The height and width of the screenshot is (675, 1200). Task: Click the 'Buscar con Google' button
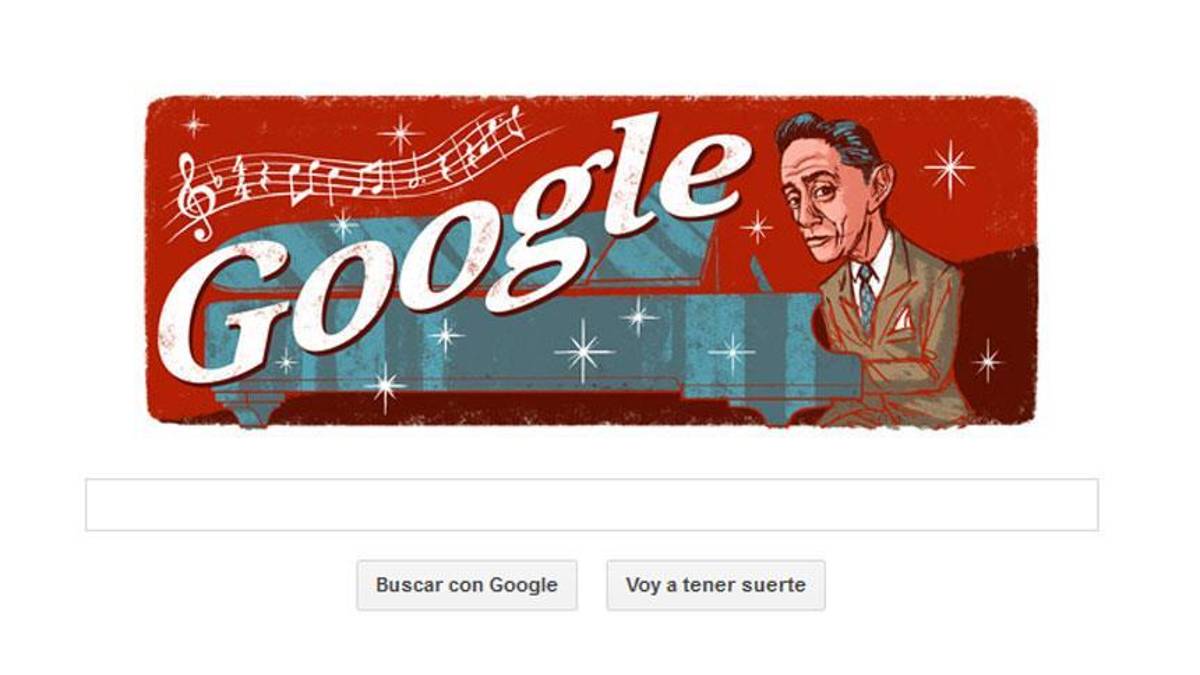point(467,585)
